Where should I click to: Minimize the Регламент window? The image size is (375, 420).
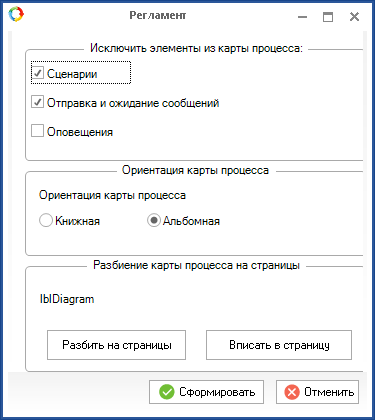tap(302, 17)
